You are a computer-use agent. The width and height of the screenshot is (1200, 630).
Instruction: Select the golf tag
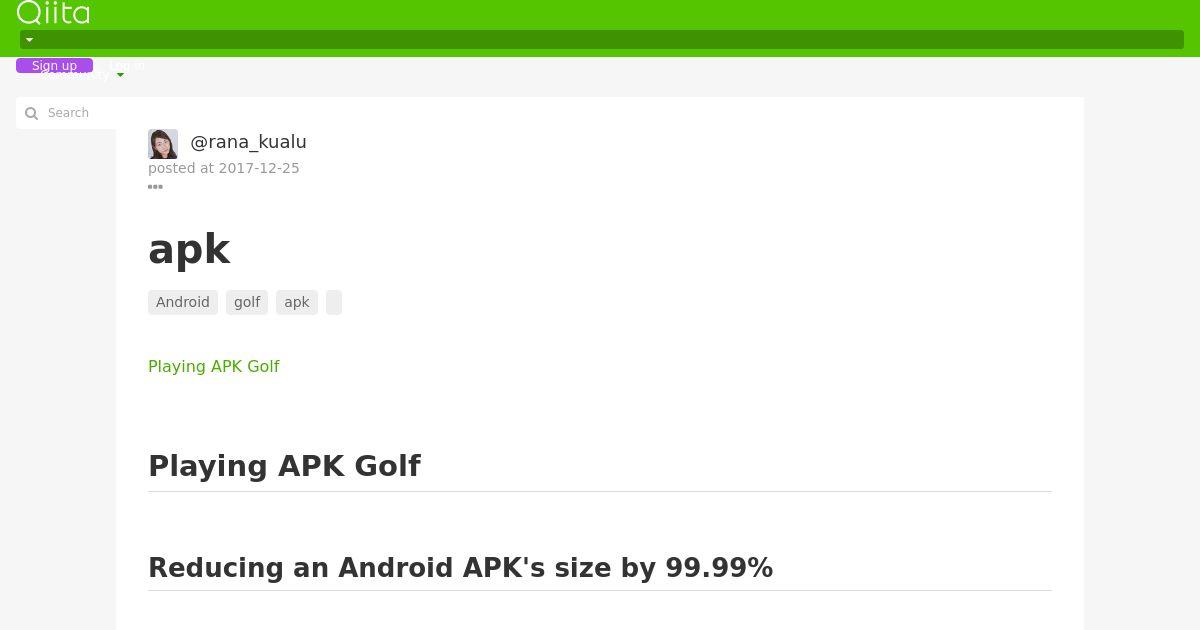[x=247, y=302]
